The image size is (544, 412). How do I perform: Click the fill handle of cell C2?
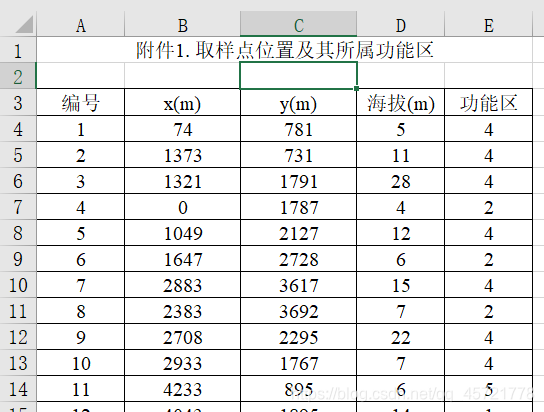click(x=357, y=89)
